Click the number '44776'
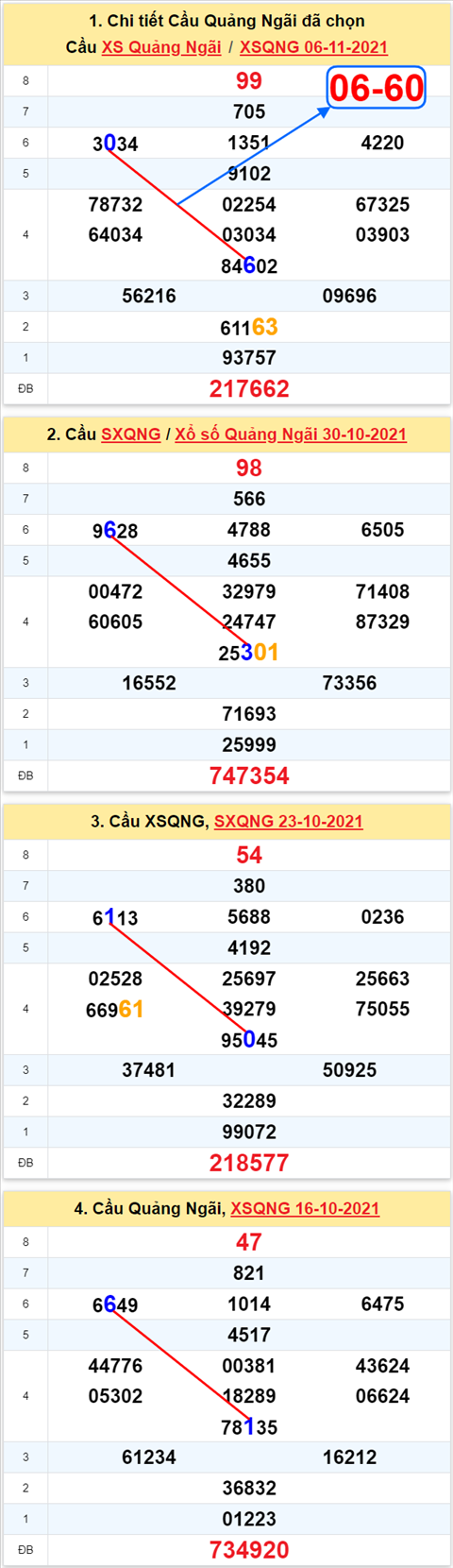 pyautogui.click(x=115, y=1367)
